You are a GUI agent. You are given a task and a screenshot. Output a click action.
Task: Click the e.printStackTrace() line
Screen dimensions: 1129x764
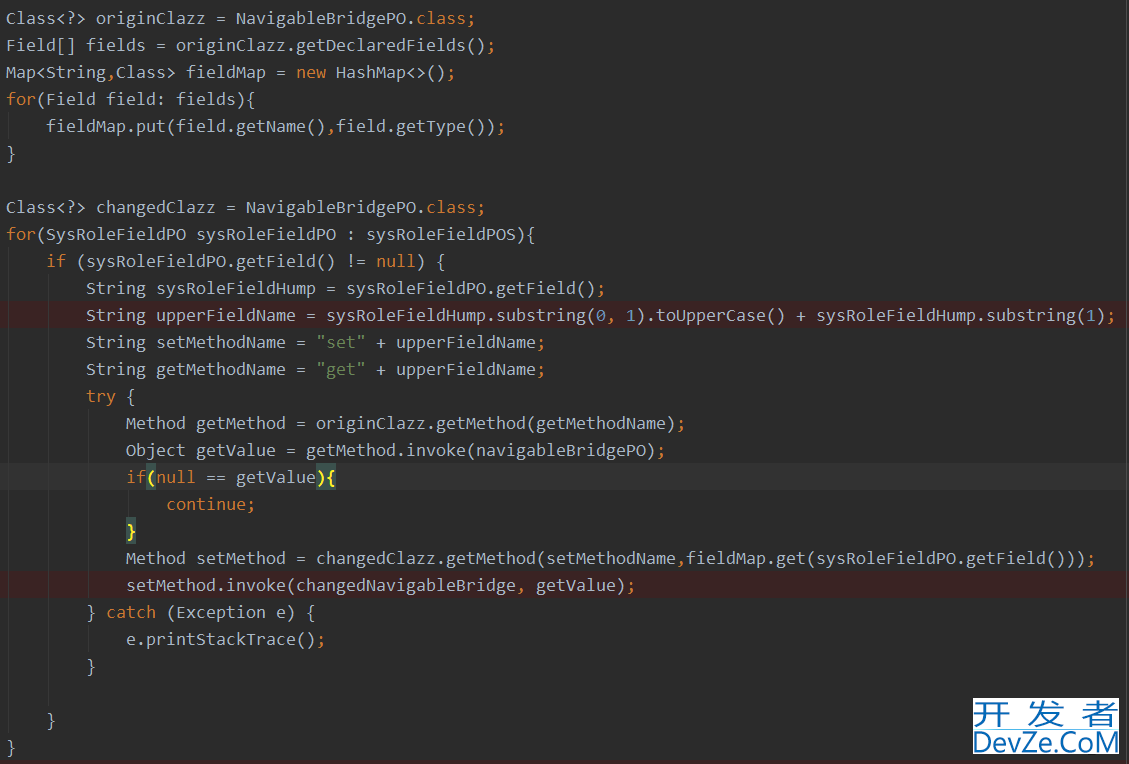pyautogui.click(x=225, y=639)
